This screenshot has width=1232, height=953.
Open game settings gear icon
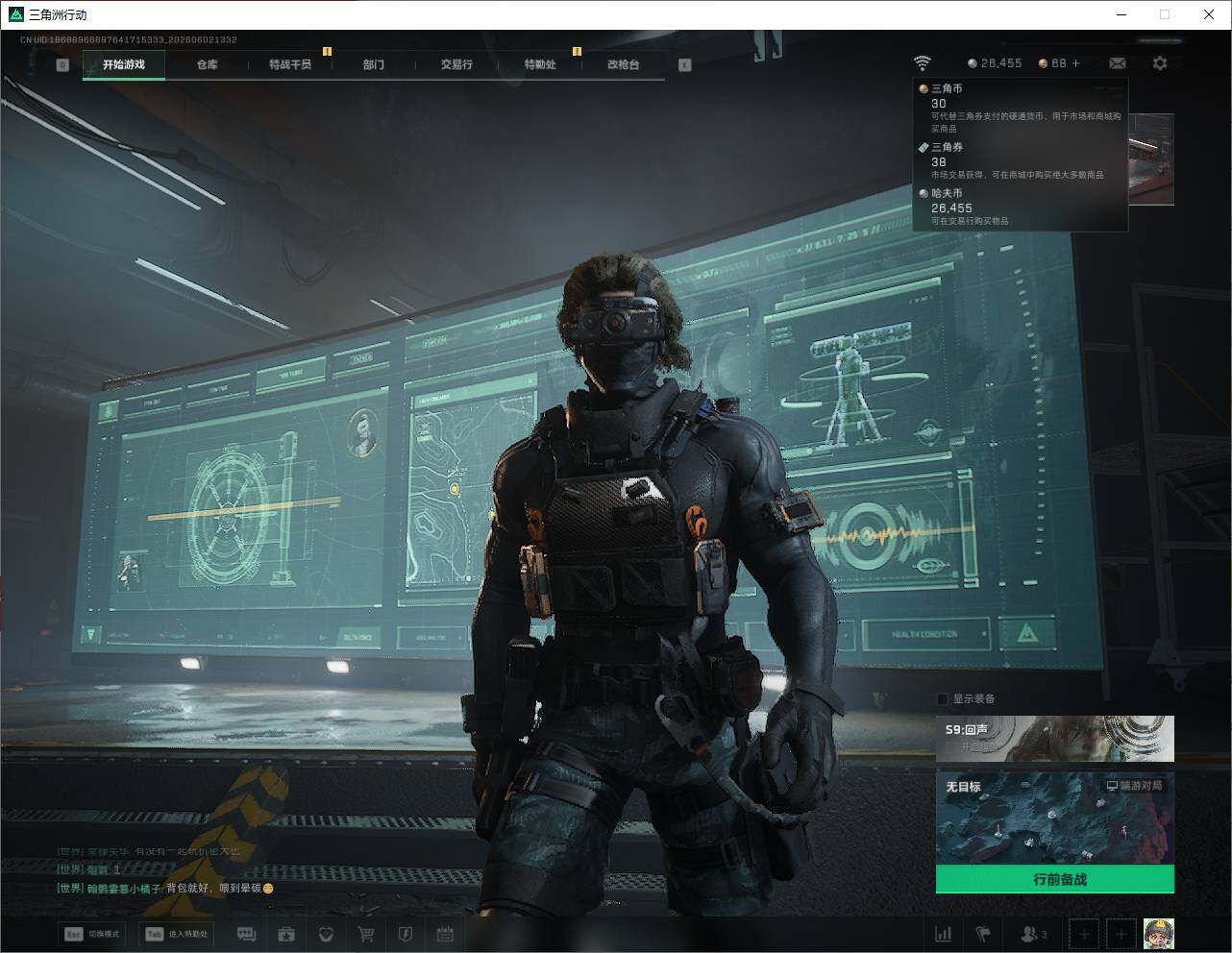point(1160,63)
